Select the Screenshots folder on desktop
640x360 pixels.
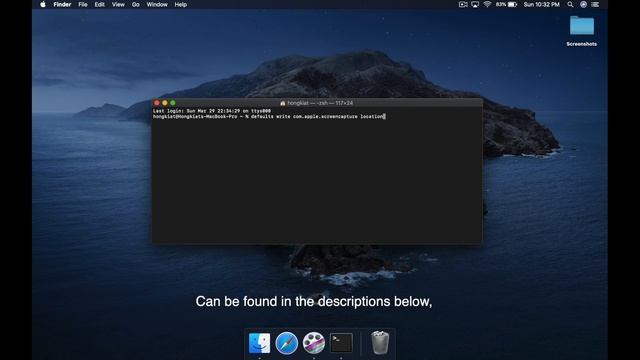582,26
